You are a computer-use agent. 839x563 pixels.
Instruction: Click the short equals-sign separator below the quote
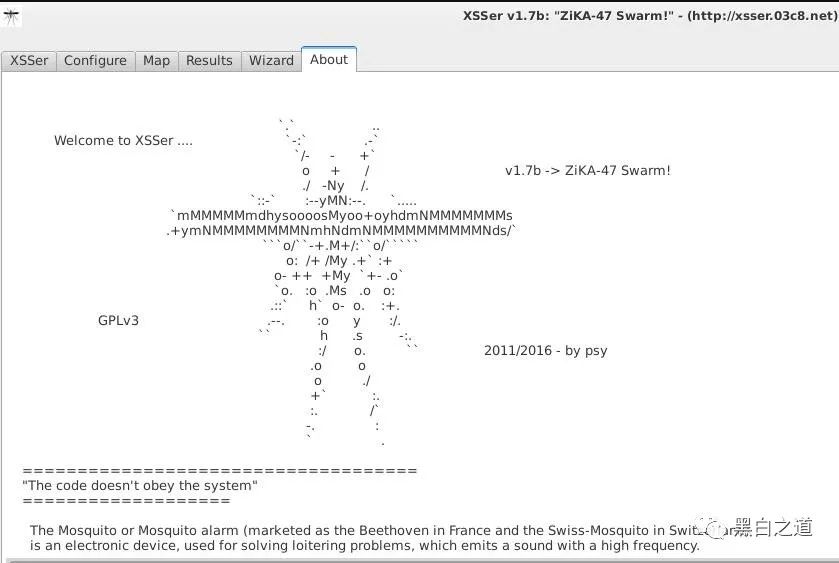[x=126, y=501]
